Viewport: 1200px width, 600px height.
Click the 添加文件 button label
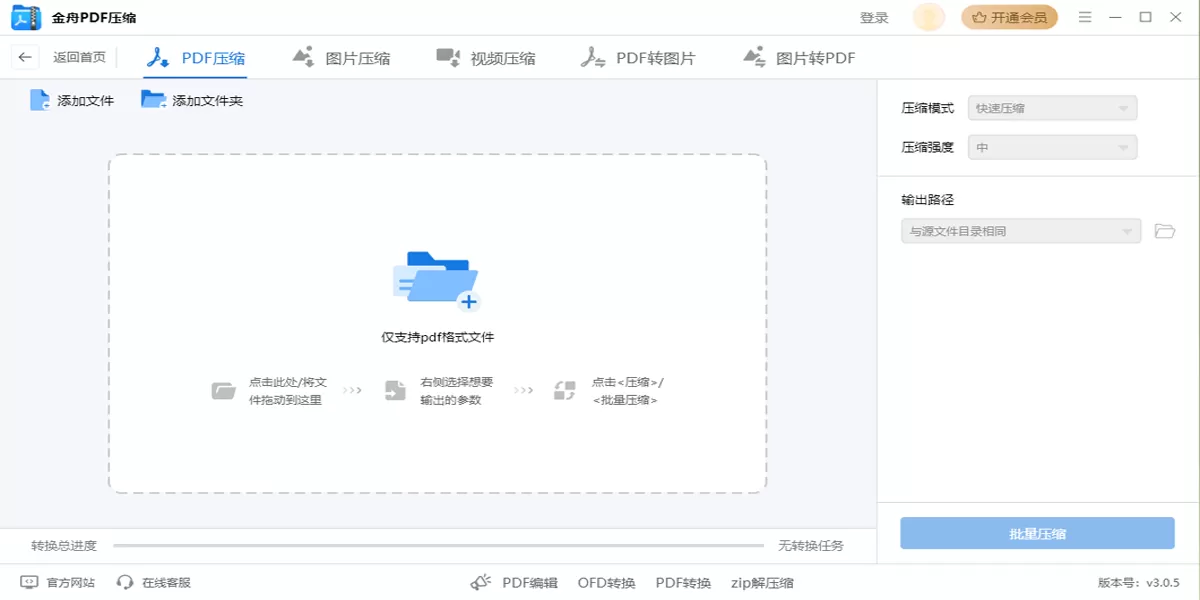[x=86, y=100]
